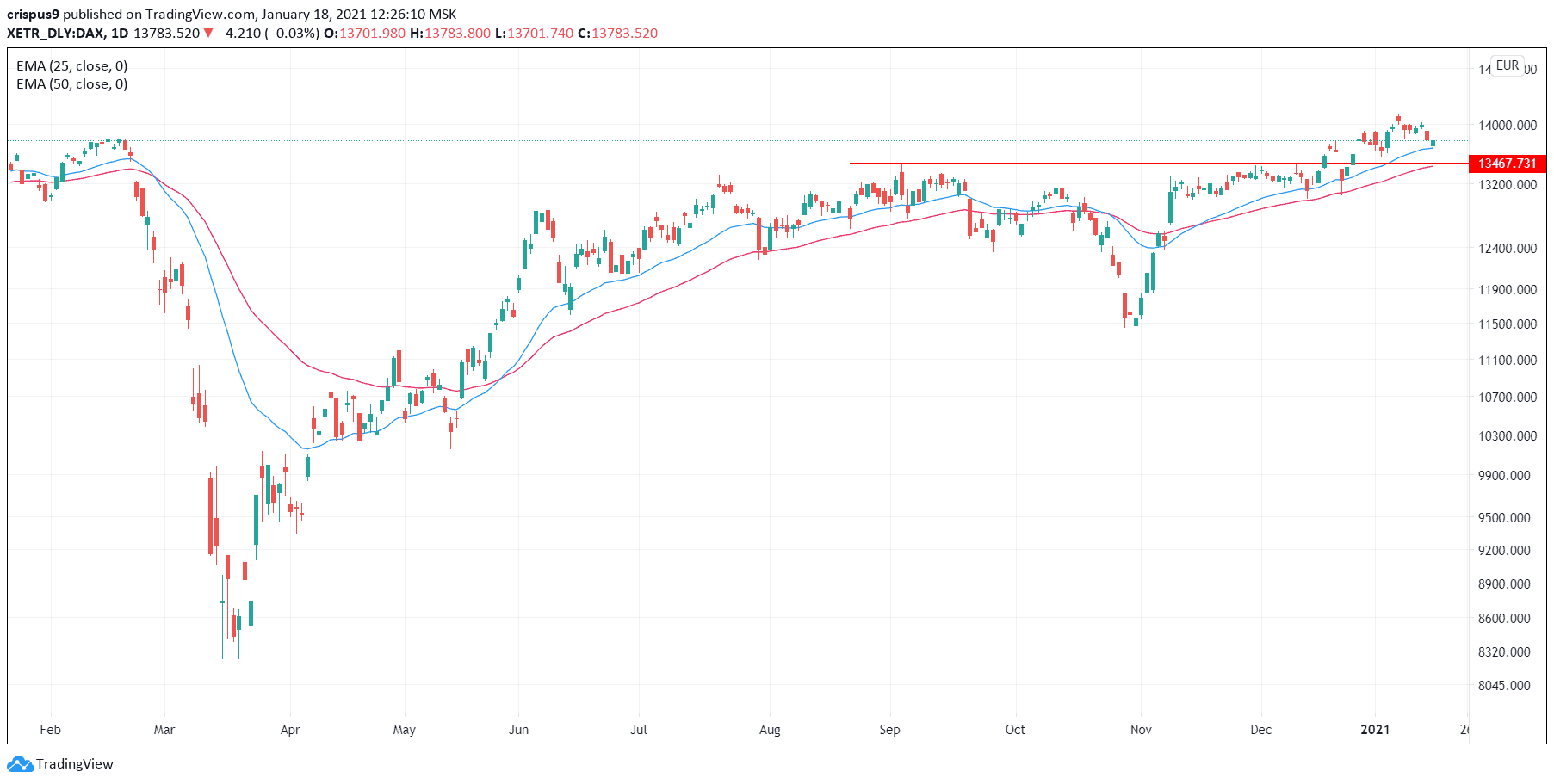The width and height of the screenshot is (1554, 784).
Task: Select the EMA (25, close, 0) indicator label
Action: tap(72, 65)
